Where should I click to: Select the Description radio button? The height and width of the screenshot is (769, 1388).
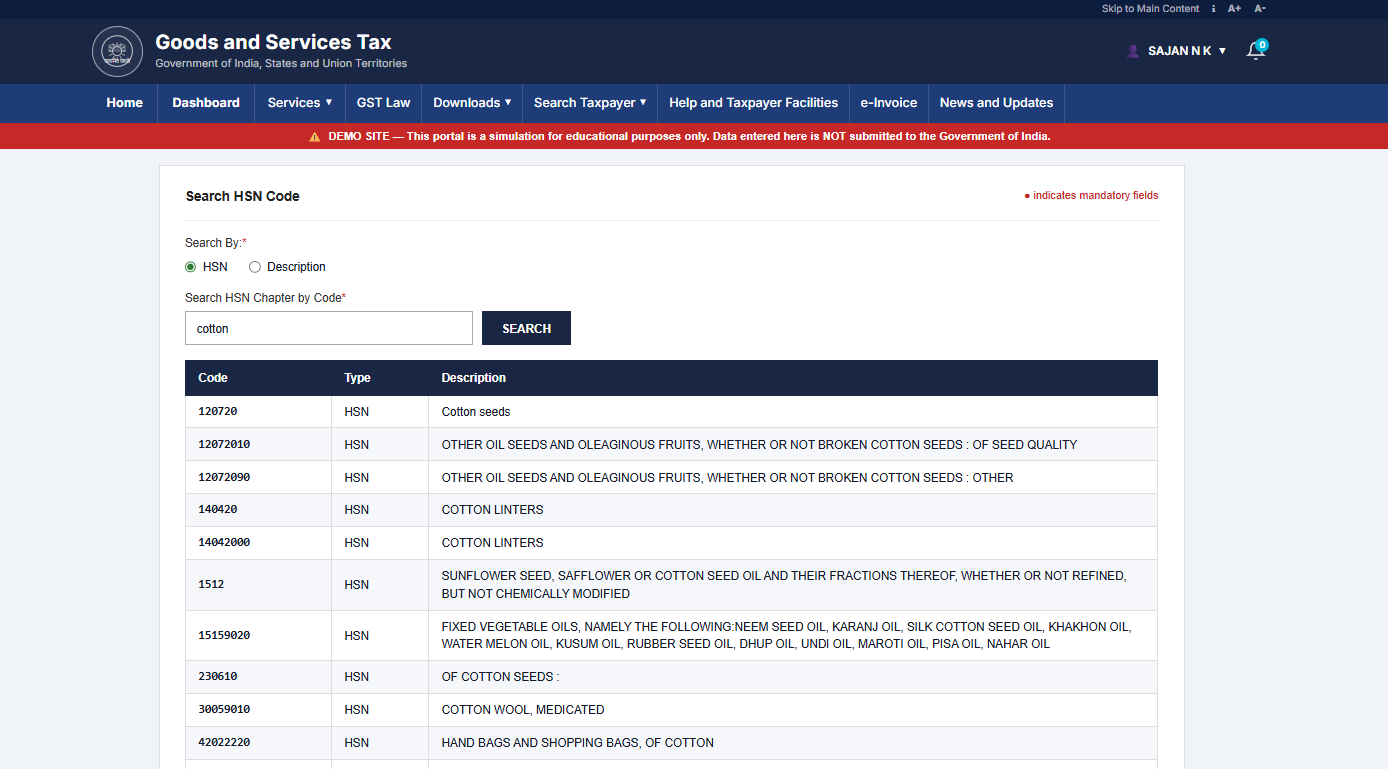coord(255,267)
